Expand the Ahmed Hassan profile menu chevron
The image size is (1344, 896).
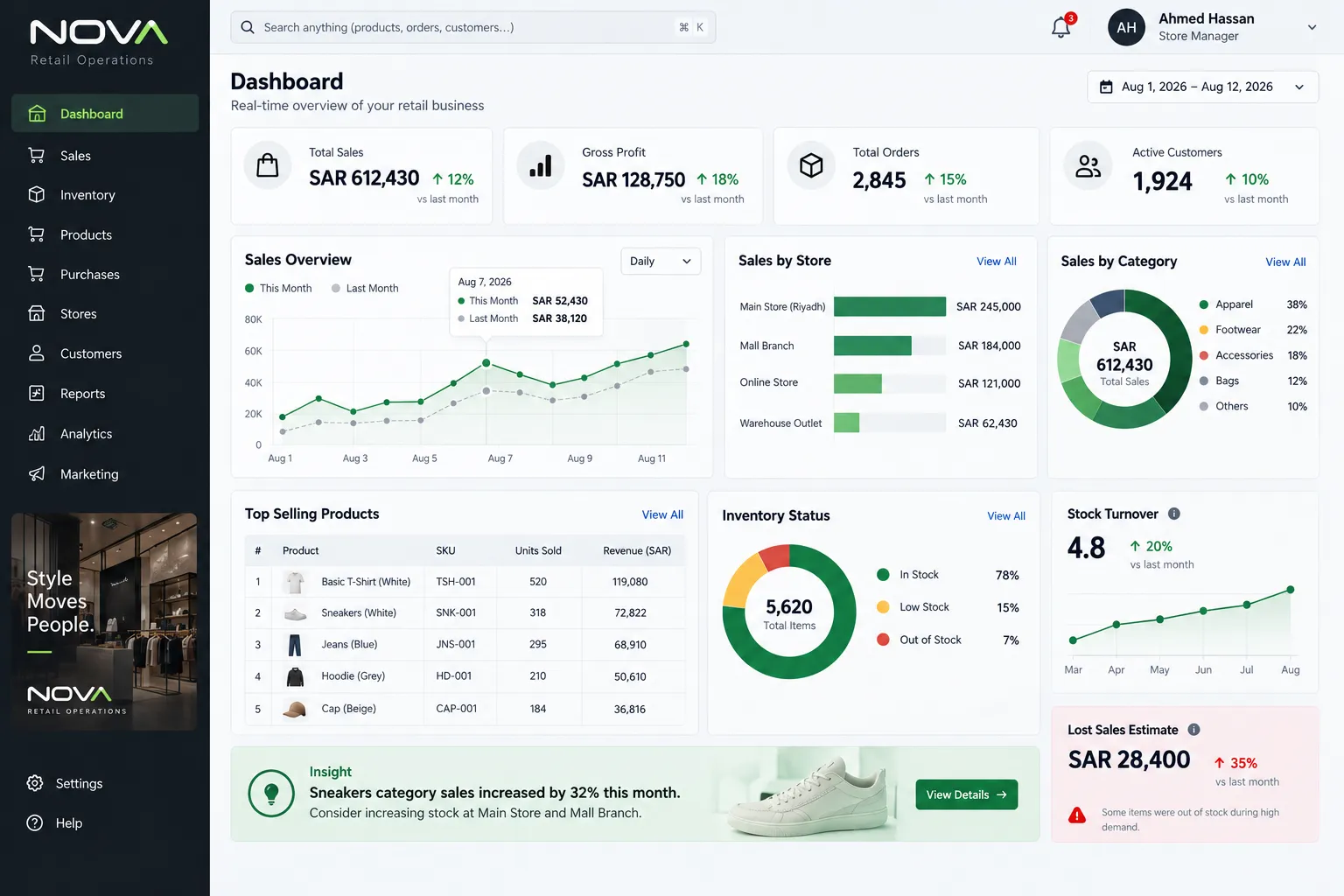point(1312,27)
